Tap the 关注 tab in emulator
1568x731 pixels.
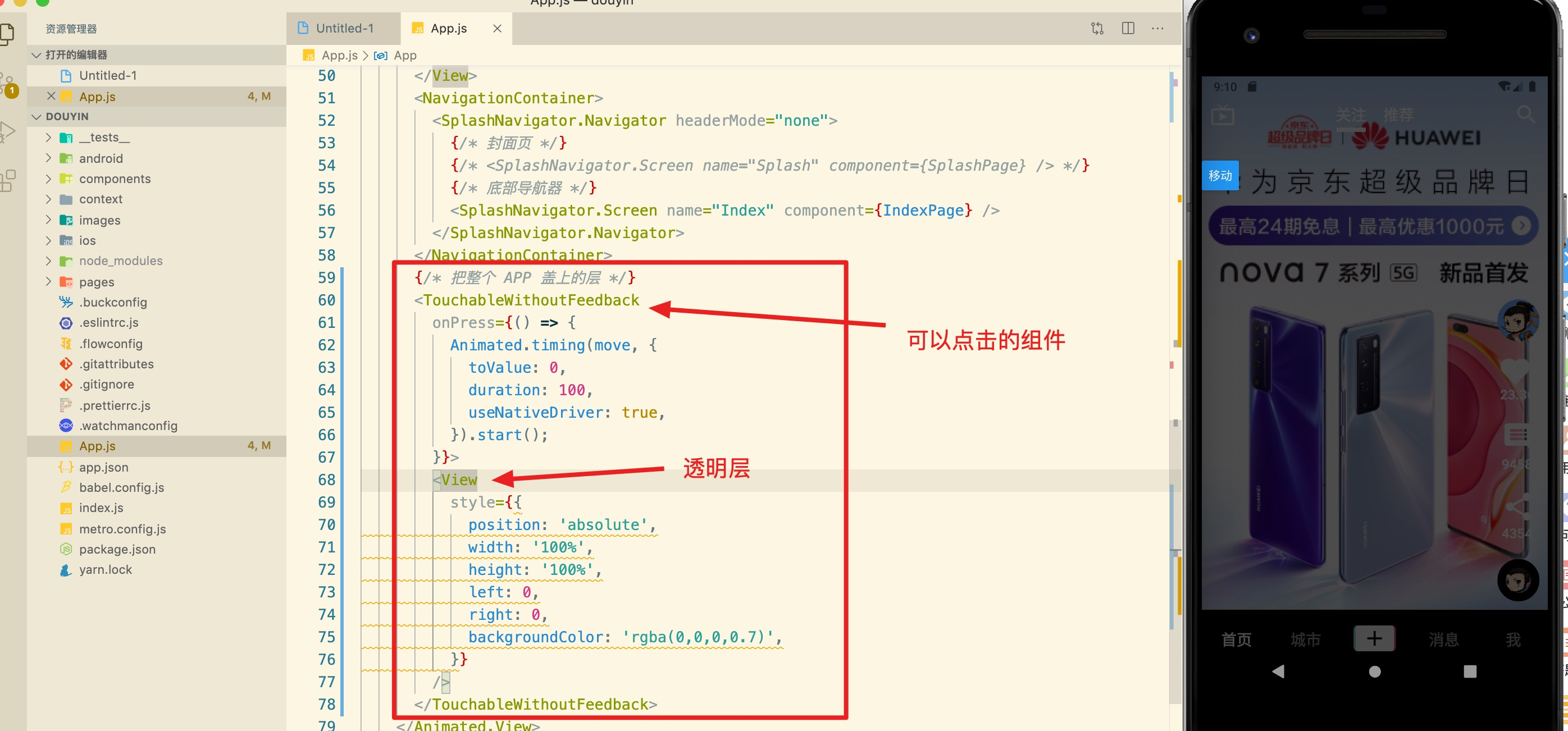pos(1350,114)
